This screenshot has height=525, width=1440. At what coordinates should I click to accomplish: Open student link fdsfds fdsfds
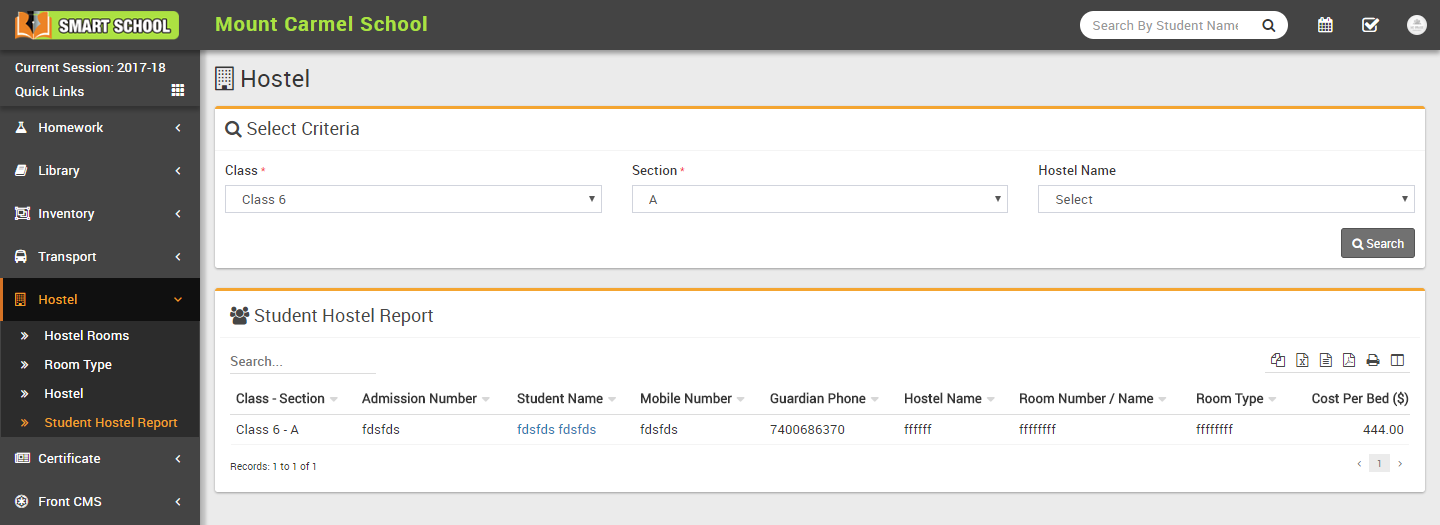click(556, 430)
